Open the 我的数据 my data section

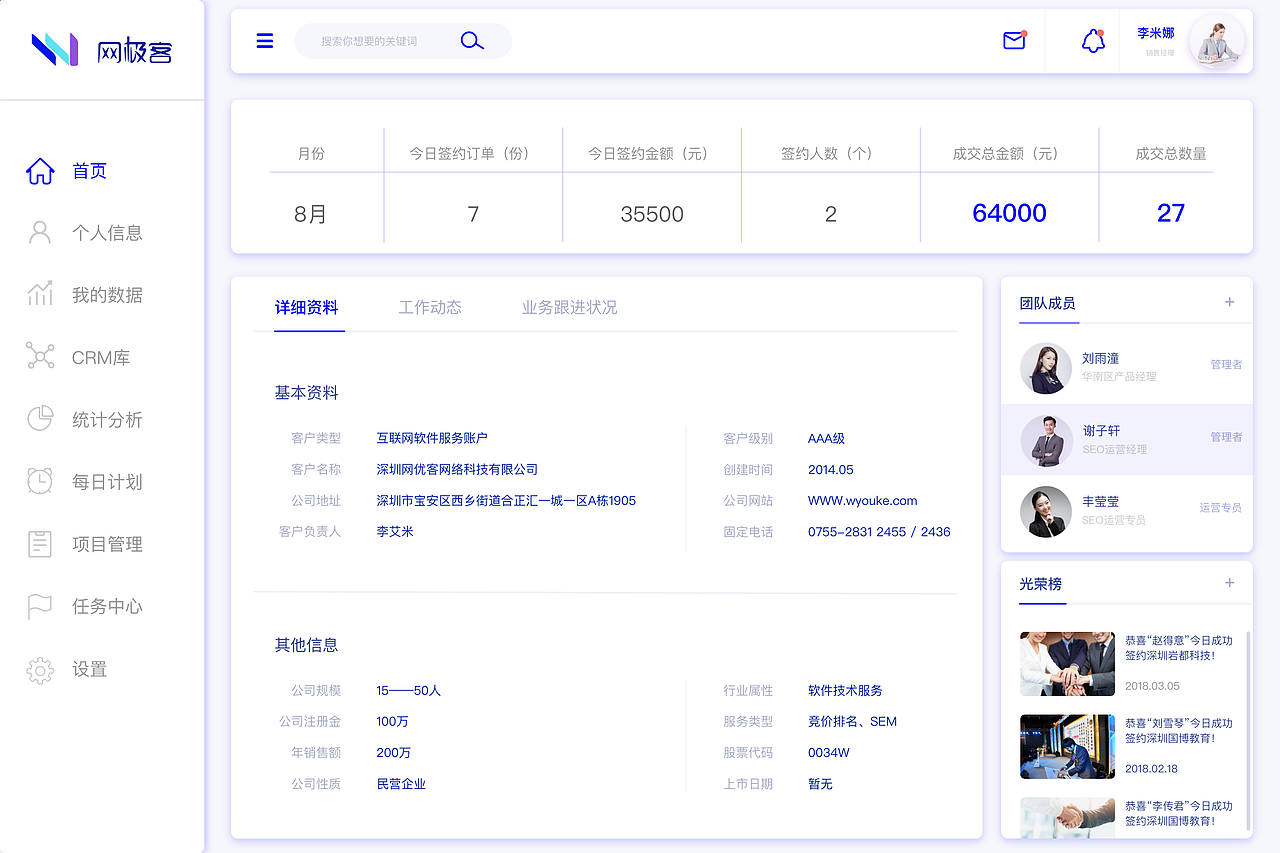(x=104, y=294)
